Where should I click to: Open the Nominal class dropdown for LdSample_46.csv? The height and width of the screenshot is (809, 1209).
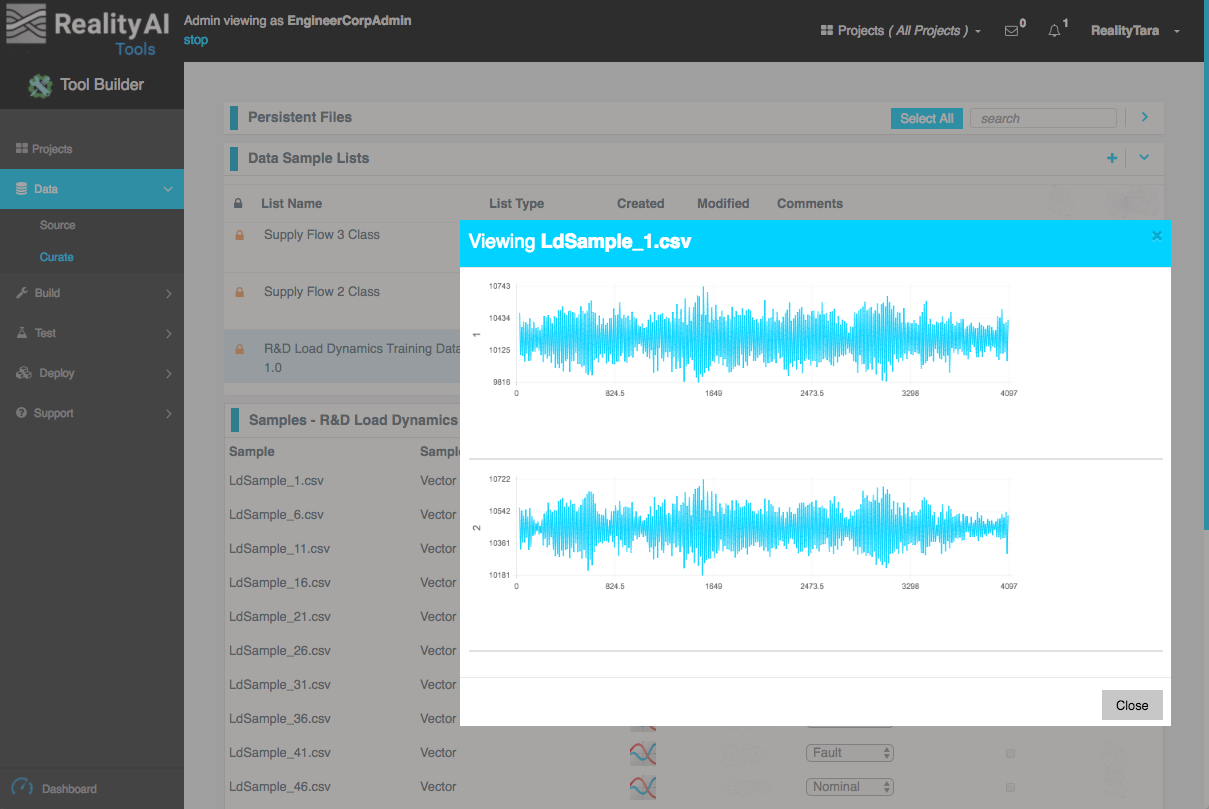[849, 787]
